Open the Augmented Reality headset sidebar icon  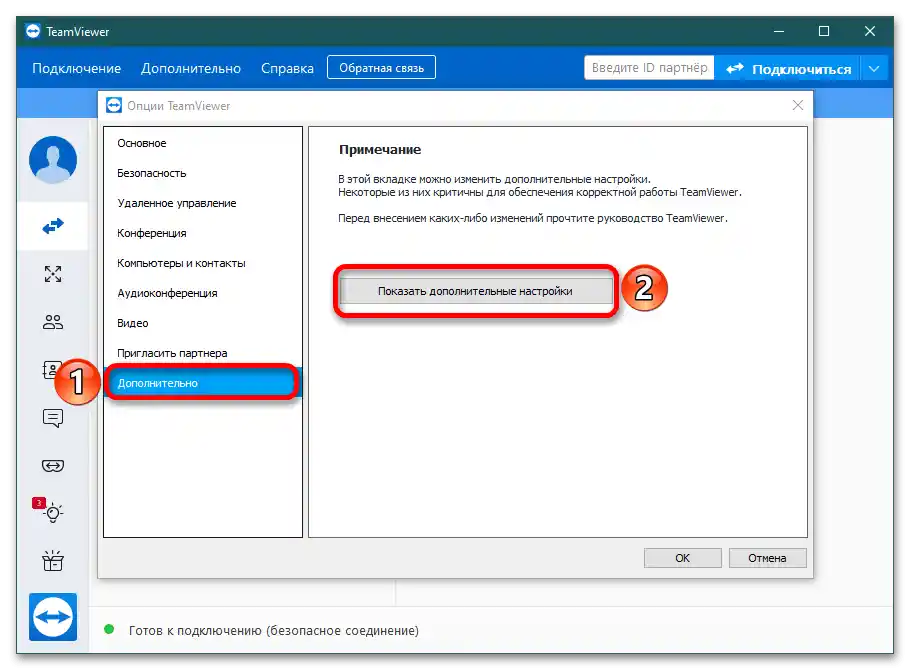coord(53,466)
